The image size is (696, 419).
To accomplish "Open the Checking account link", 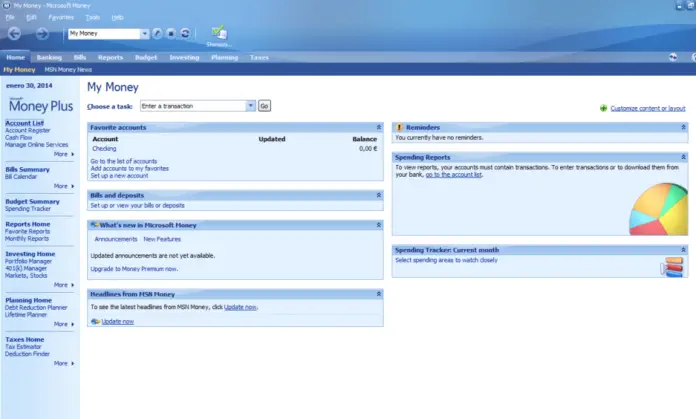I will 104,149.
